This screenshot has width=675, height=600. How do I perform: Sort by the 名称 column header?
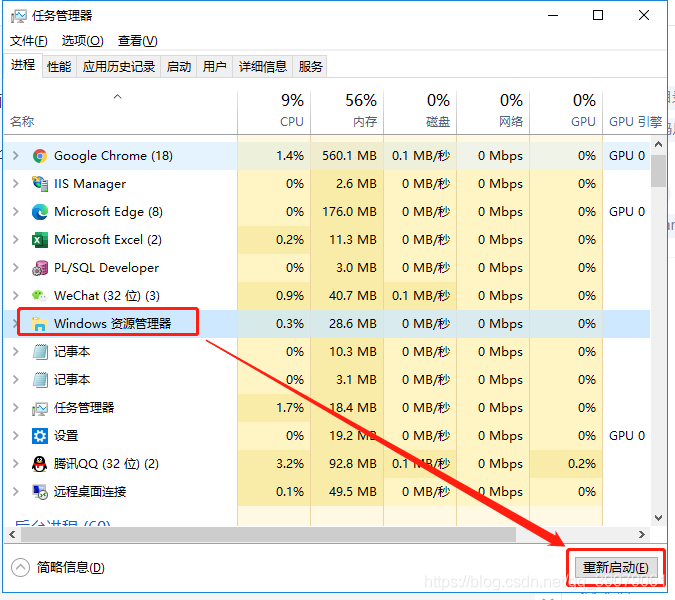[x=121, y=111]
